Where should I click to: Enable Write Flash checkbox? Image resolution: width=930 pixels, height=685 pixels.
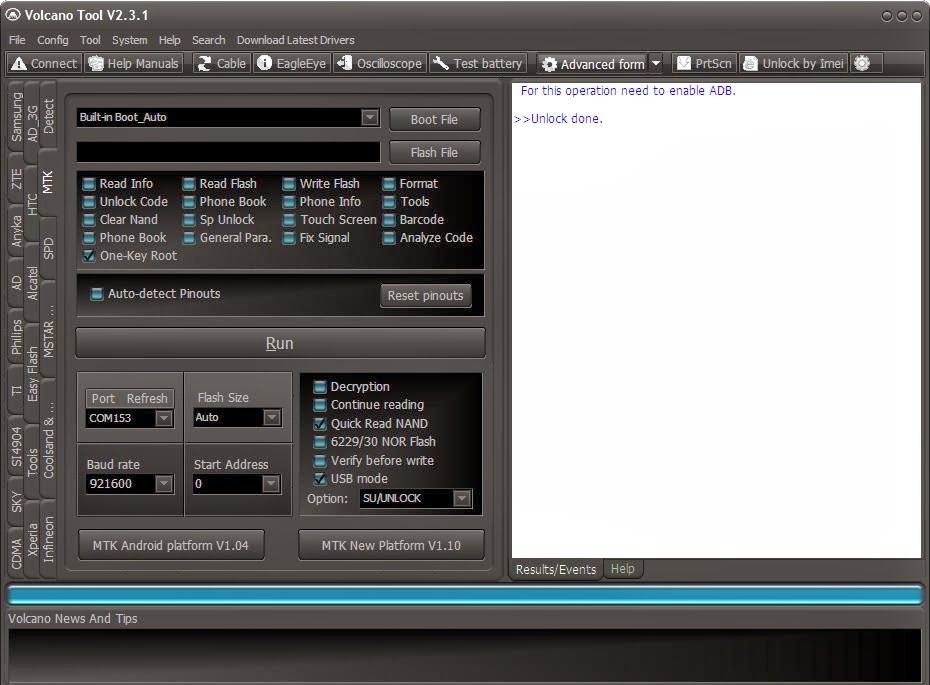pos(289,184)
